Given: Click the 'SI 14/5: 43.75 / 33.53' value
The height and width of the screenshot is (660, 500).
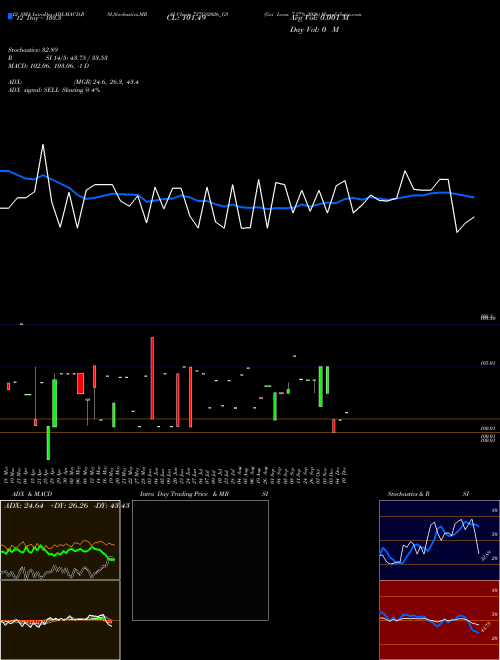Looking at the screenshot, I should tap(77, 58).
